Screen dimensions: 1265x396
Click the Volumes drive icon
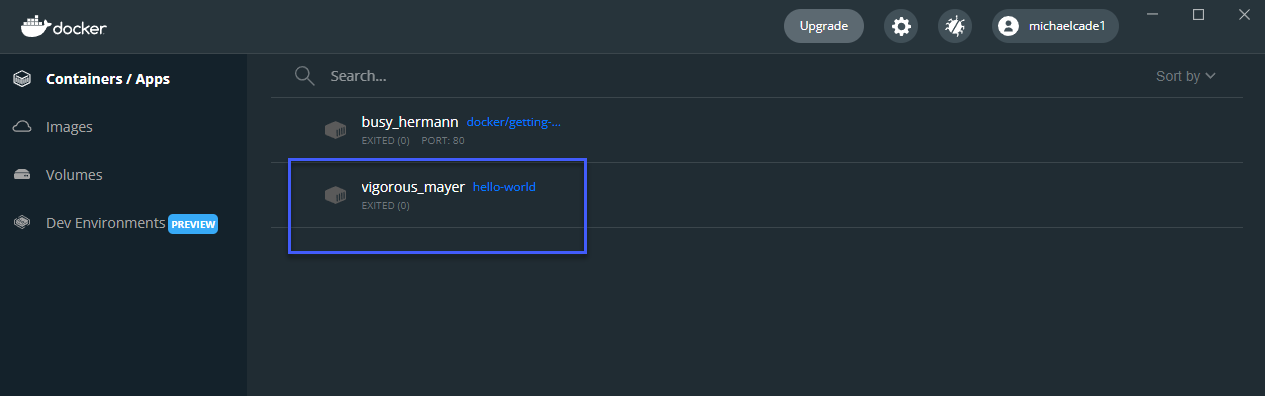pos(22,175)
